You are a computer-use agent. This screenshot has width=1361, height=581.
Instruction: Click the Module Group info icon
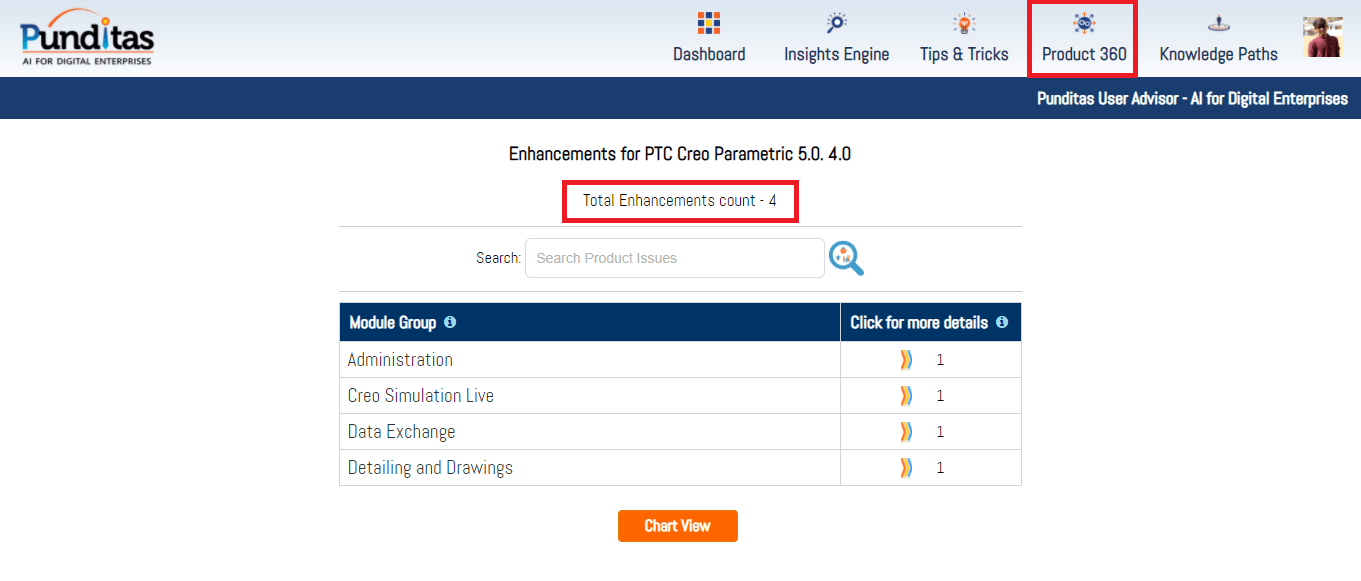(450, 322)
